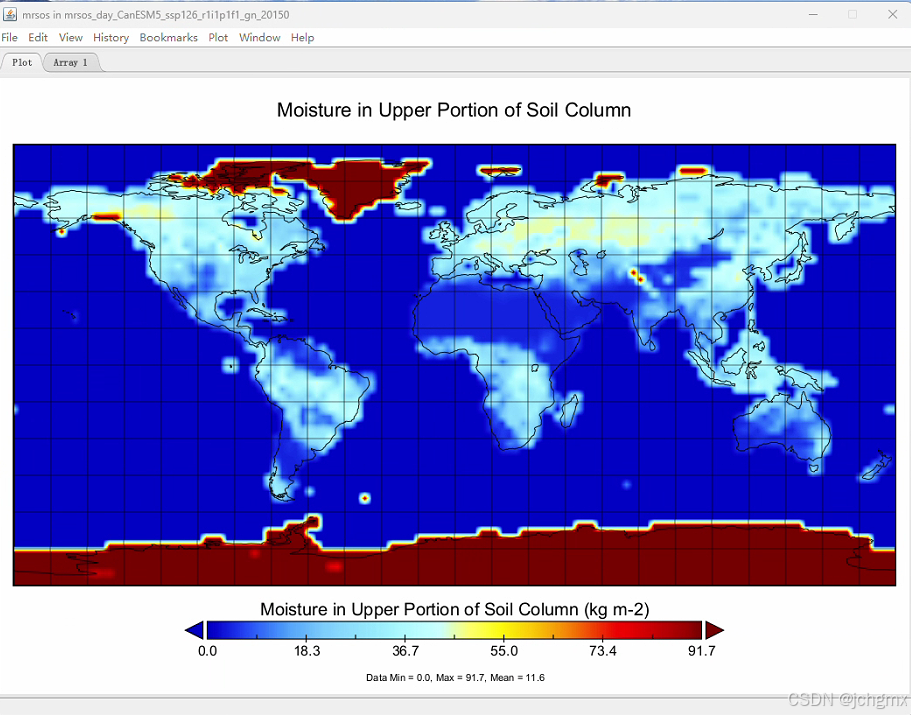Open the View menu
This screenshot has width=911, height=715.
[70, 37]
